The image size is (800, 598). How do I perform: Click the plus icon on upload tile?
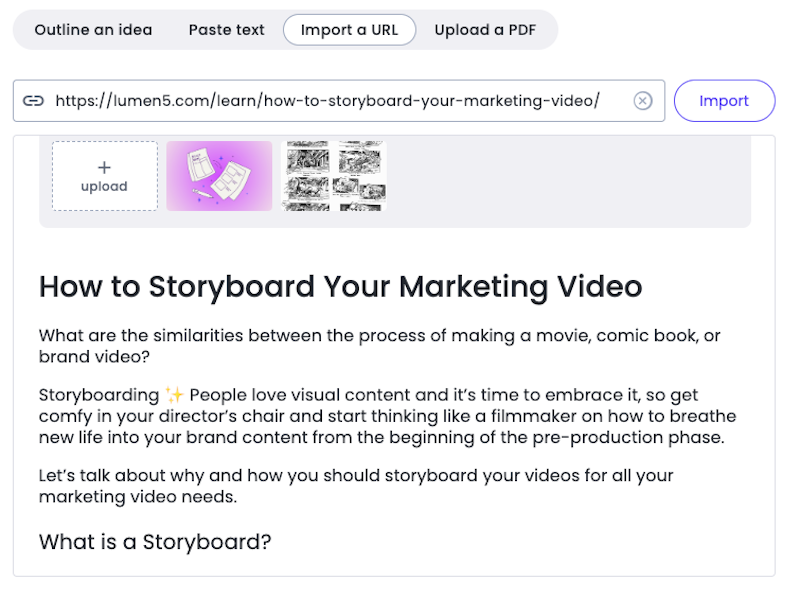coord(104,167)
